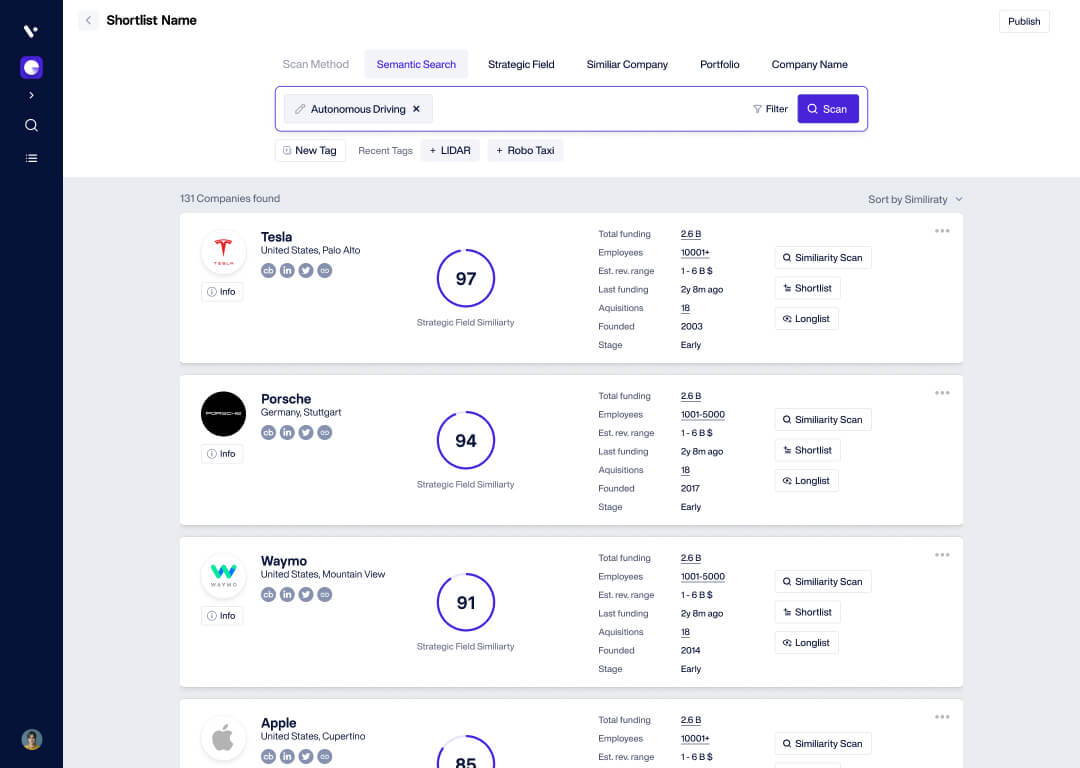Image resolution: width=1080 pixels, height=768 pixels.
Task: Open Porsche's Crunchbase icon
Action: click(268, 433)
